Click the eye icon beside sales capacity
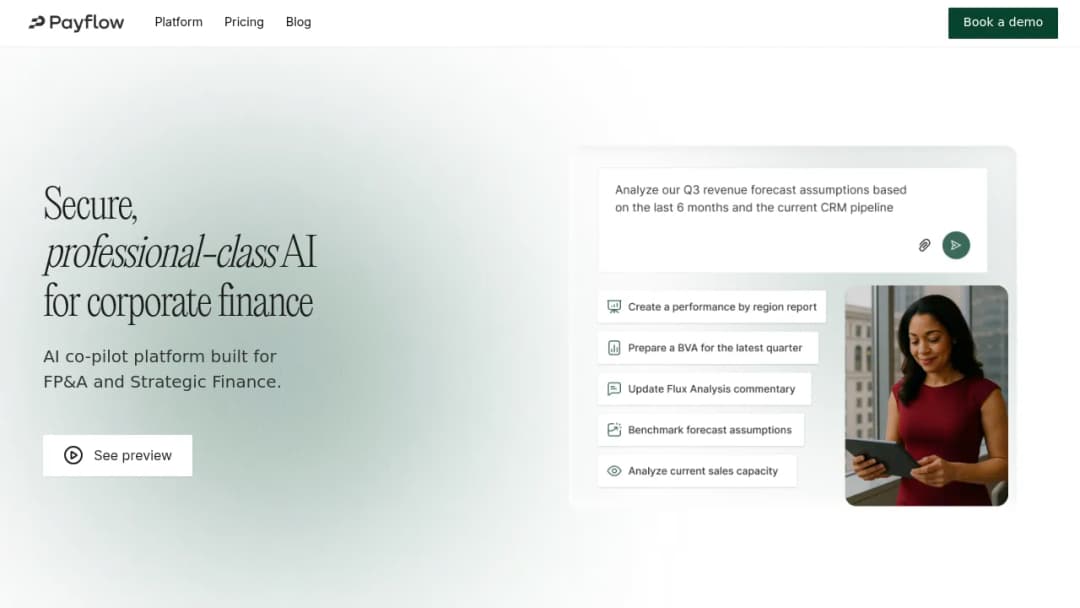Viewport: 1080px width, 608px height. [614, 471]
